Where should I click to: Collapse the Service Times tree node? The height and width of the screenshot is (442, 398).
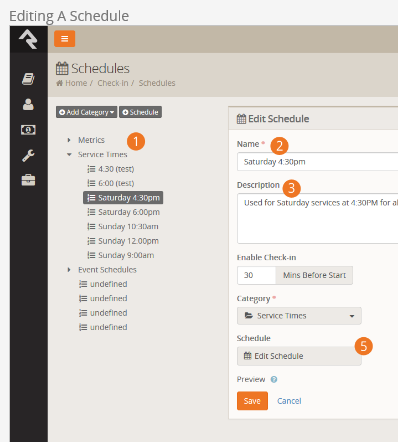coord(69,154)
